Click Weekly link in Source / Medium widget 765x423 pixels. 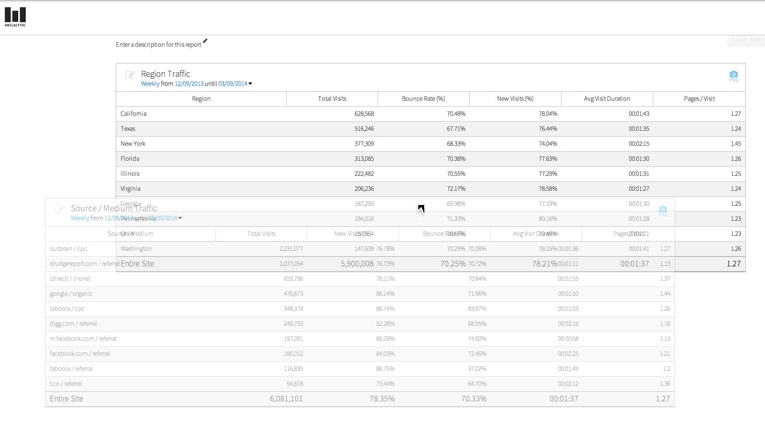click(79, 218)
